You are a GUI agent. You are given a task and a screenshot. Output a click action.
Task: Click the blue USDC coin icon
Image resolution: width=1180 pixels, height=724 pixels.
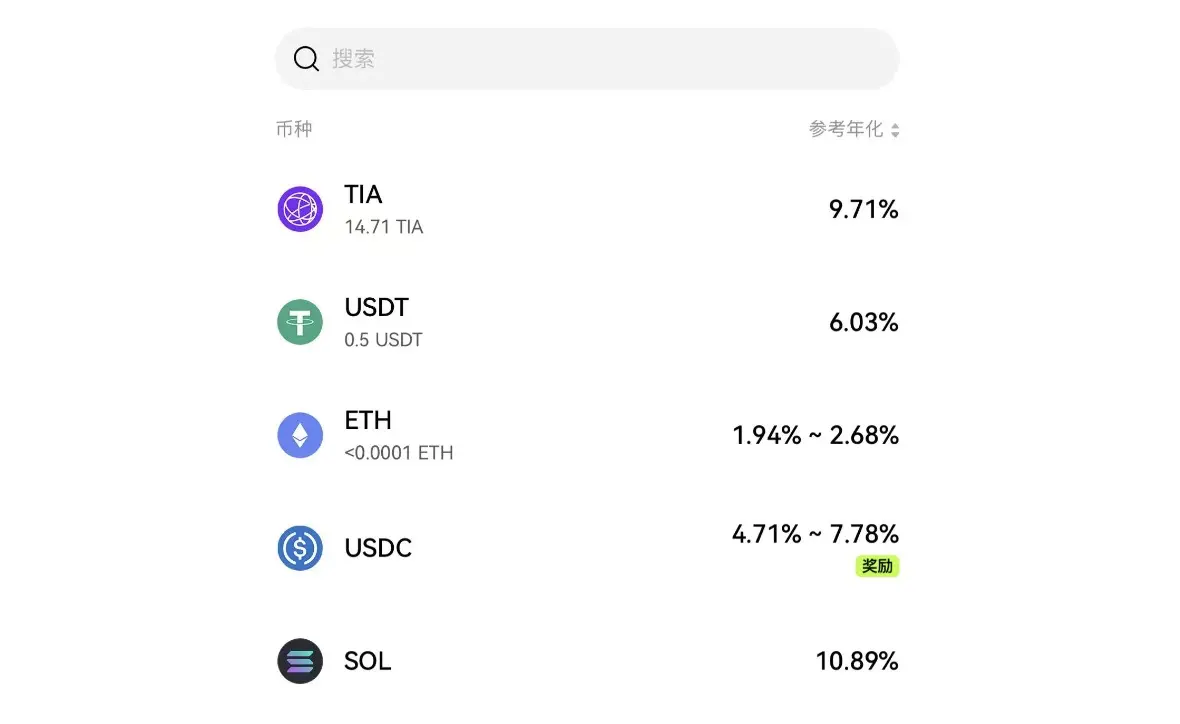(x=300, y=548)
